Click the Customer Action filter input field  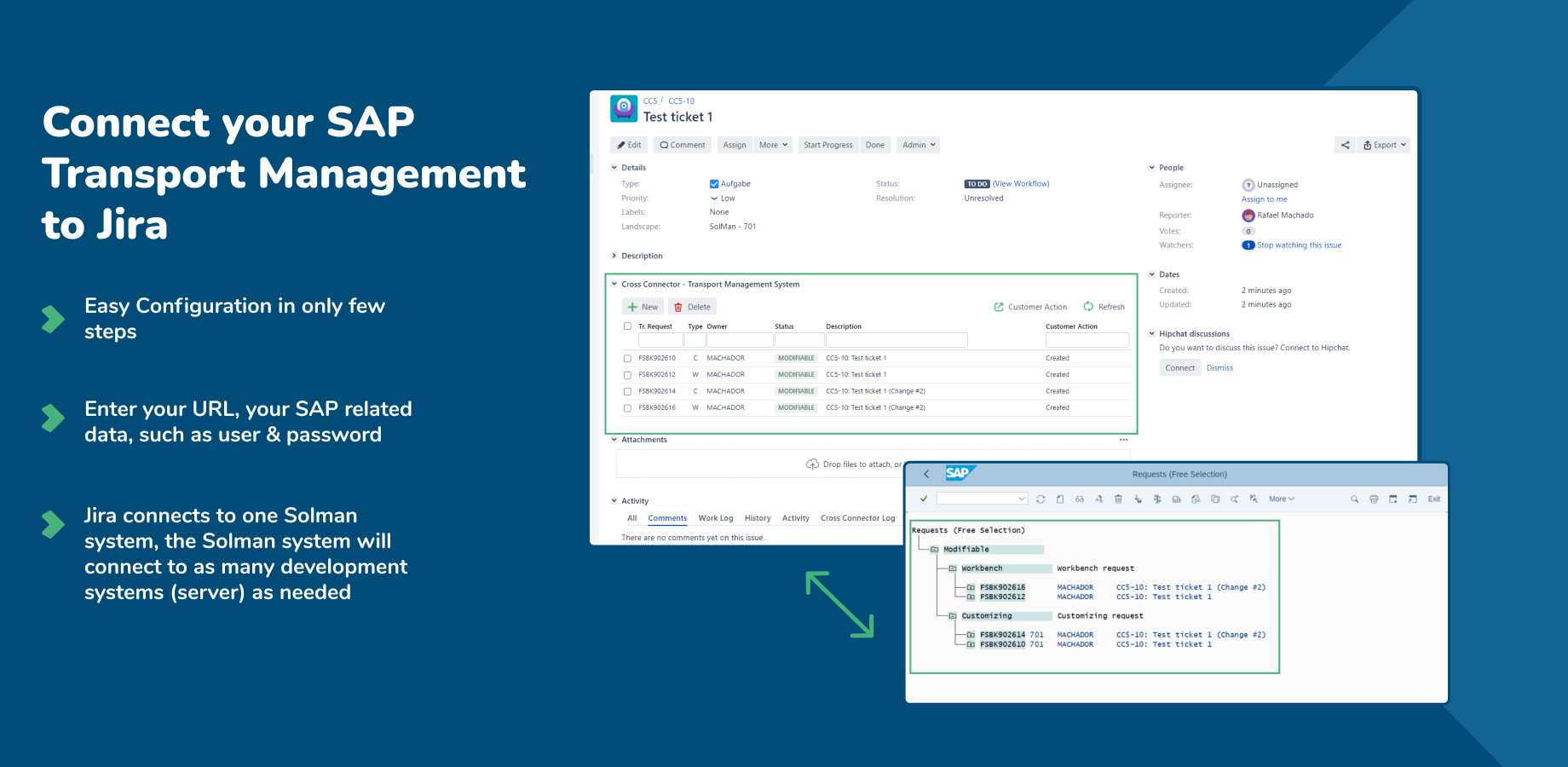click(x=1087, y=340)
